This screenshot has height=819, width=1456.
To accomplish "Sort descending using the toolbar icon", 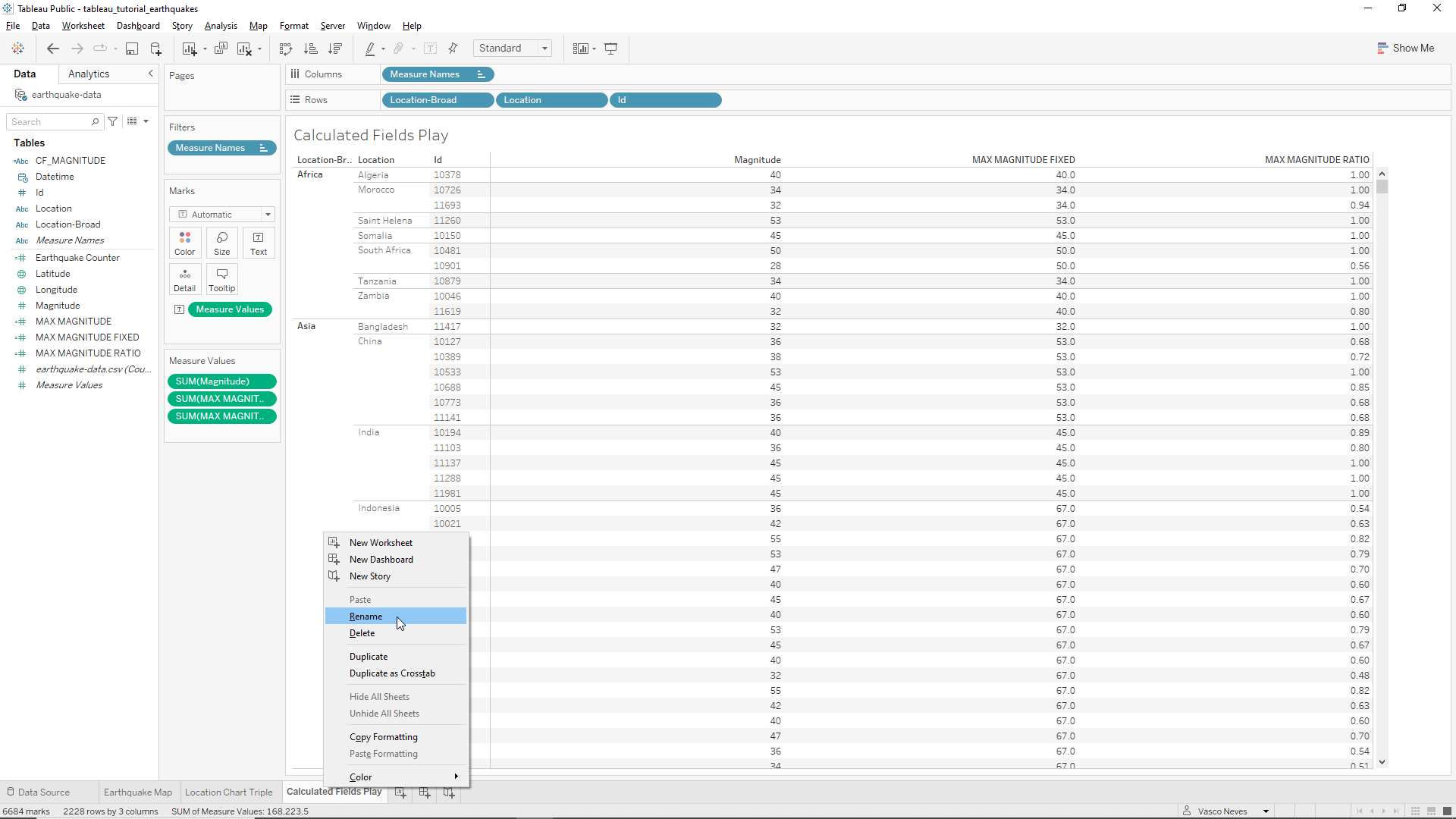I will click(x=335, y=49).
